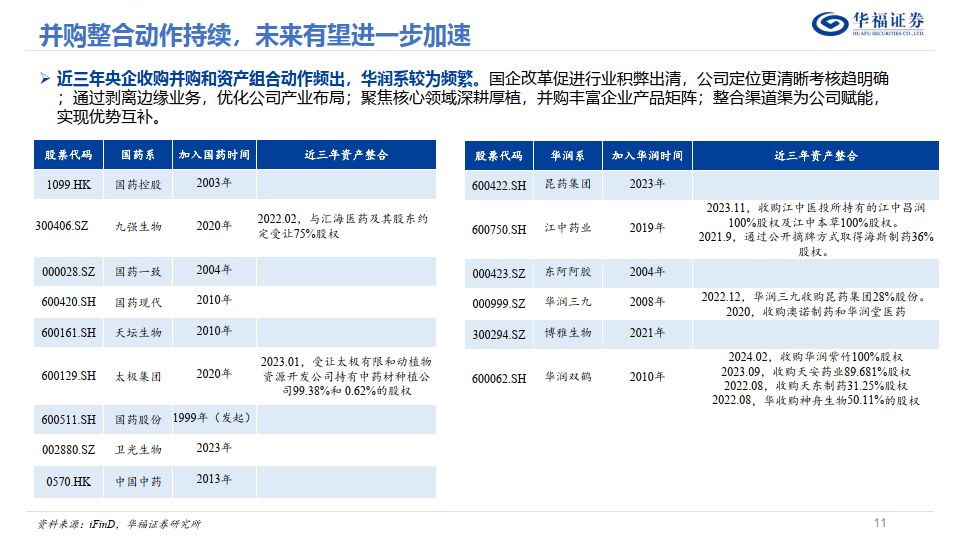Click company name 国药控股
This screenshot has width=960, height=540.
138,184
